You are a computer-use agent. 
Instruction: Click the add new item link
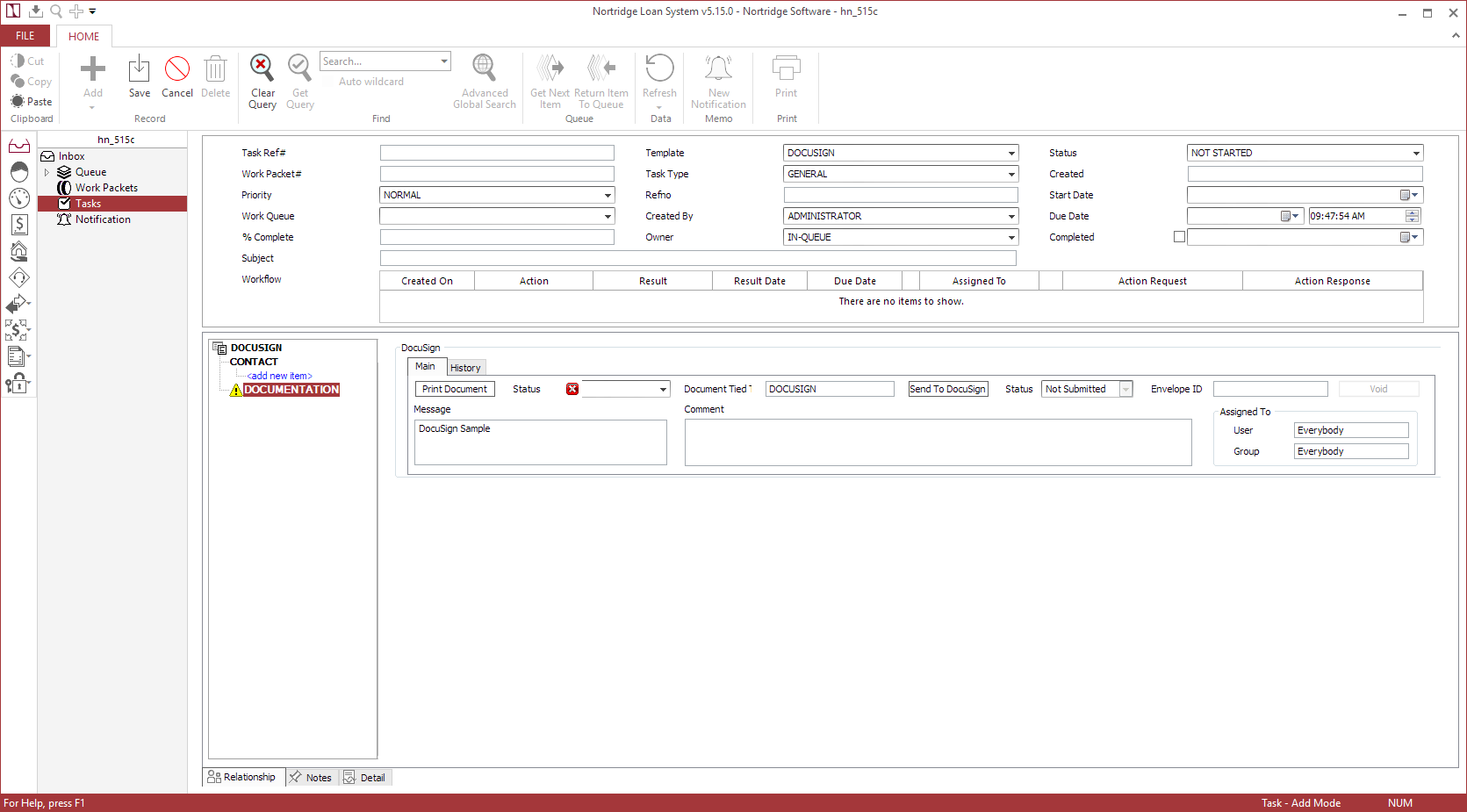coord(279,376)
